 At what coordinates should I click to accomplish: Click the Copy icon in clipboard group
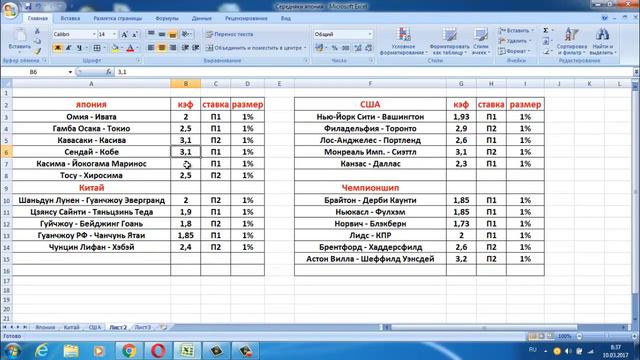(37, 41)
